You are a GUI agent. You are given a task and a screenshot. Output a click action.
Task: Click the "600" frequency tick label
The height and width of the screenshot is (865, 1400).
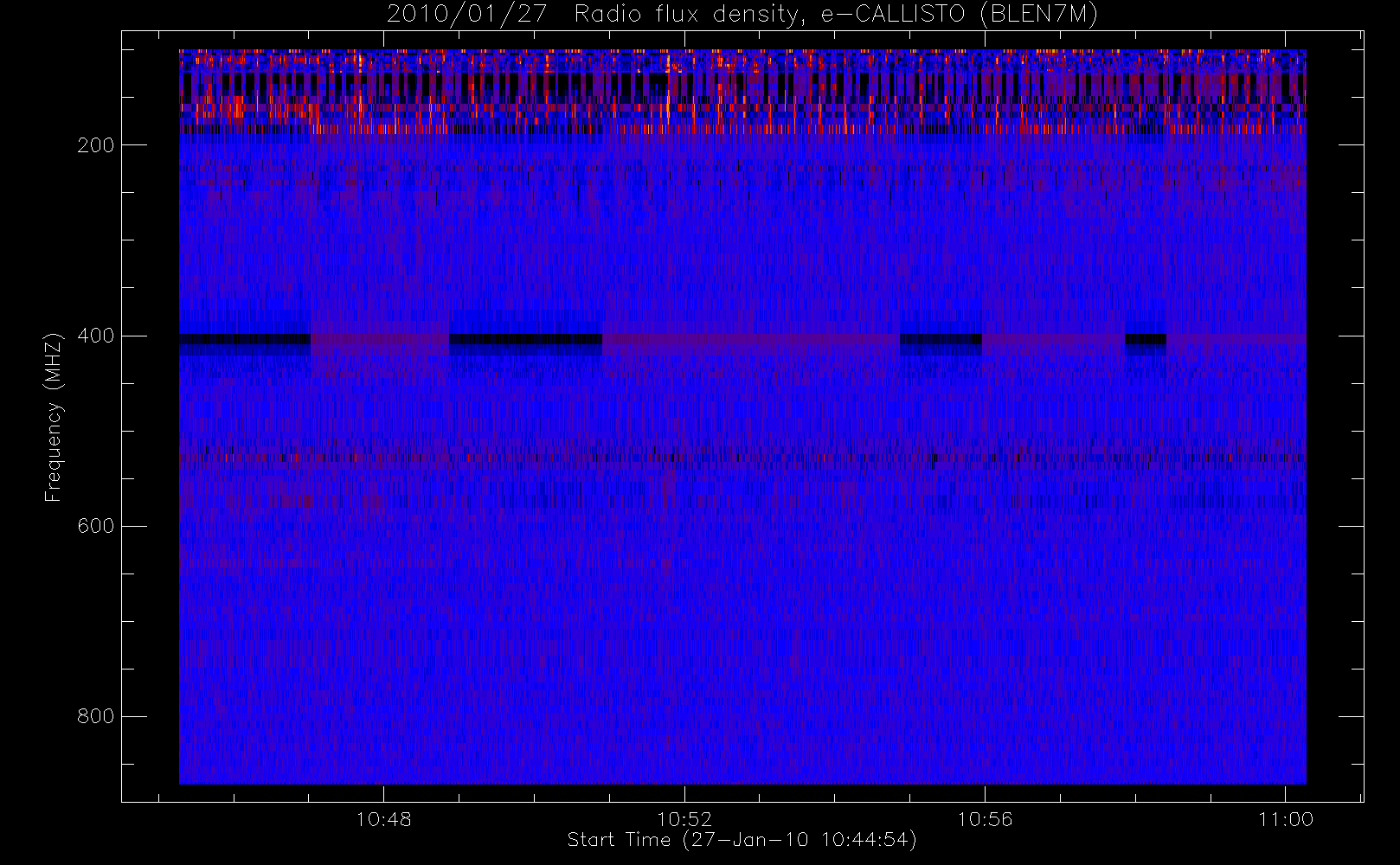click(x=95, y=526)
